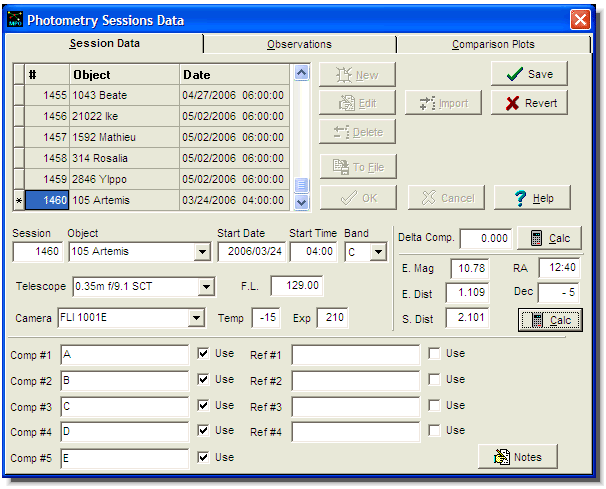Image resolution: width=606 pixels, height=489 pixels.
Task: Uncheck Use for Comp #3
Action: point(203,405)
